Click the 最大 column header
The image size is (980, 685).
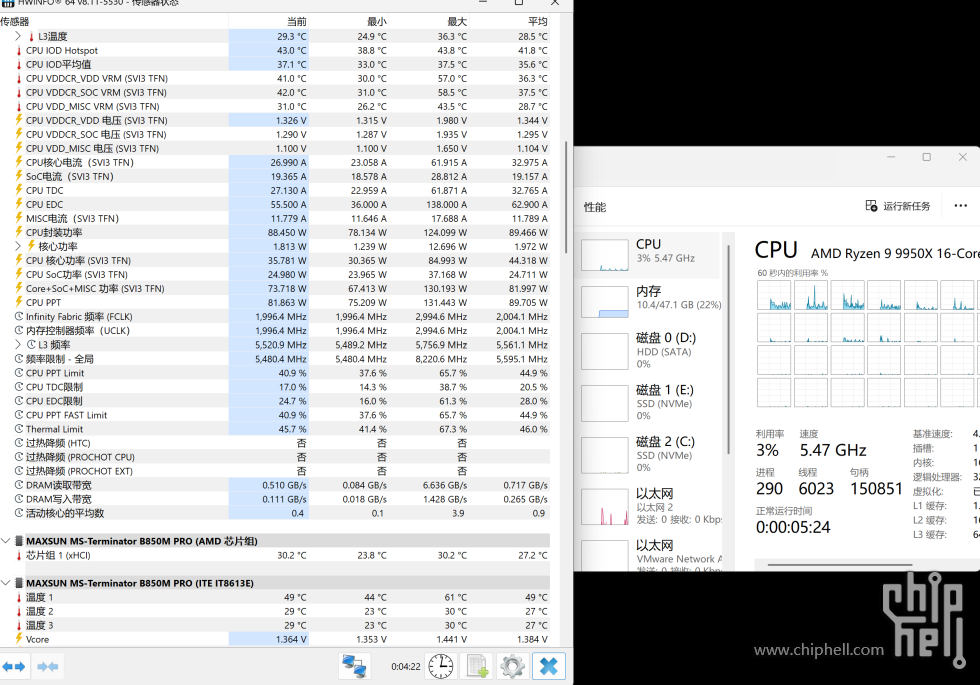point(456,21)
